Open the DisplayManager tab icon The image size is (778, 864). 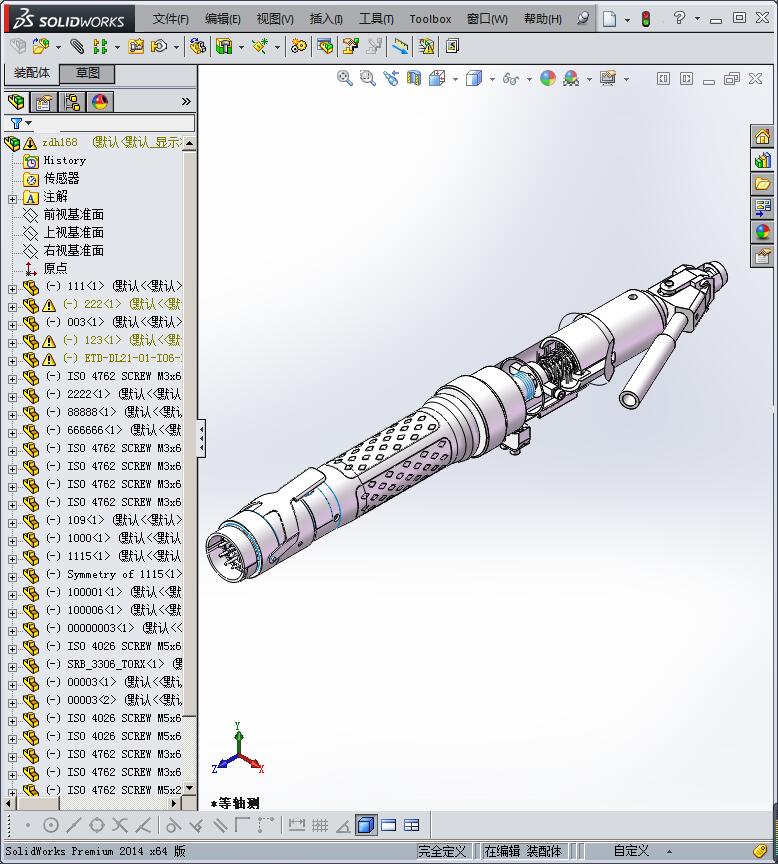pos(100,102)
